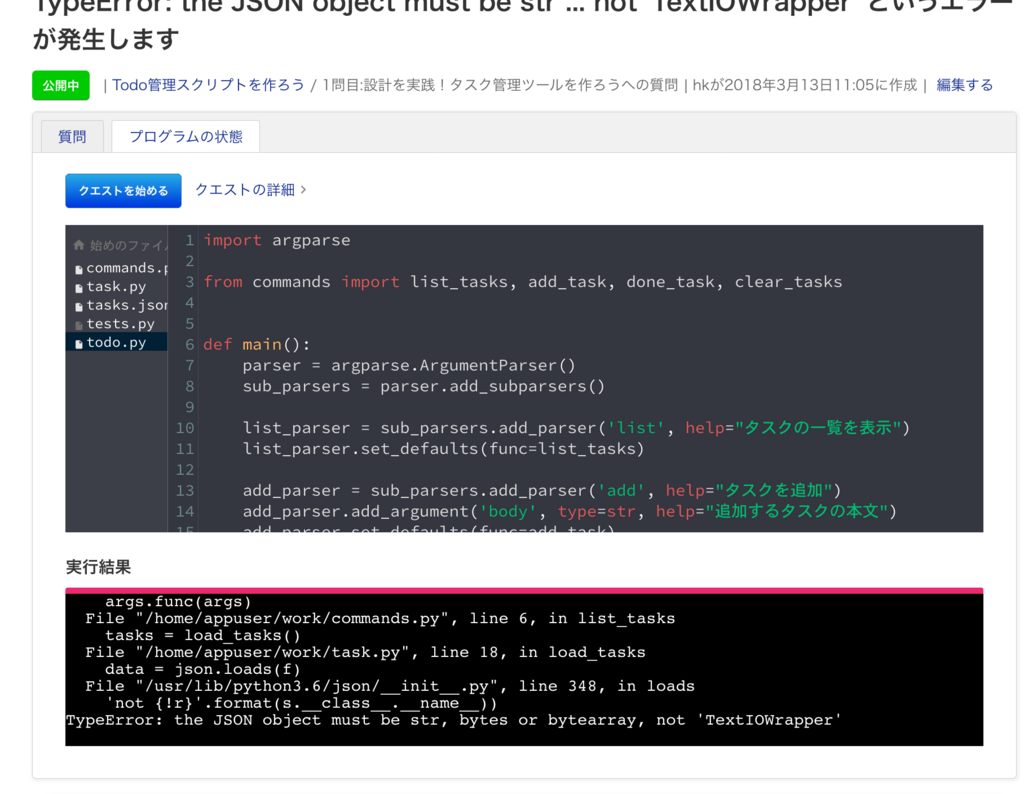This screenshot has height=794, width=1024.
Task: Click the file icon next to tests.py
Action: [79, 325]
